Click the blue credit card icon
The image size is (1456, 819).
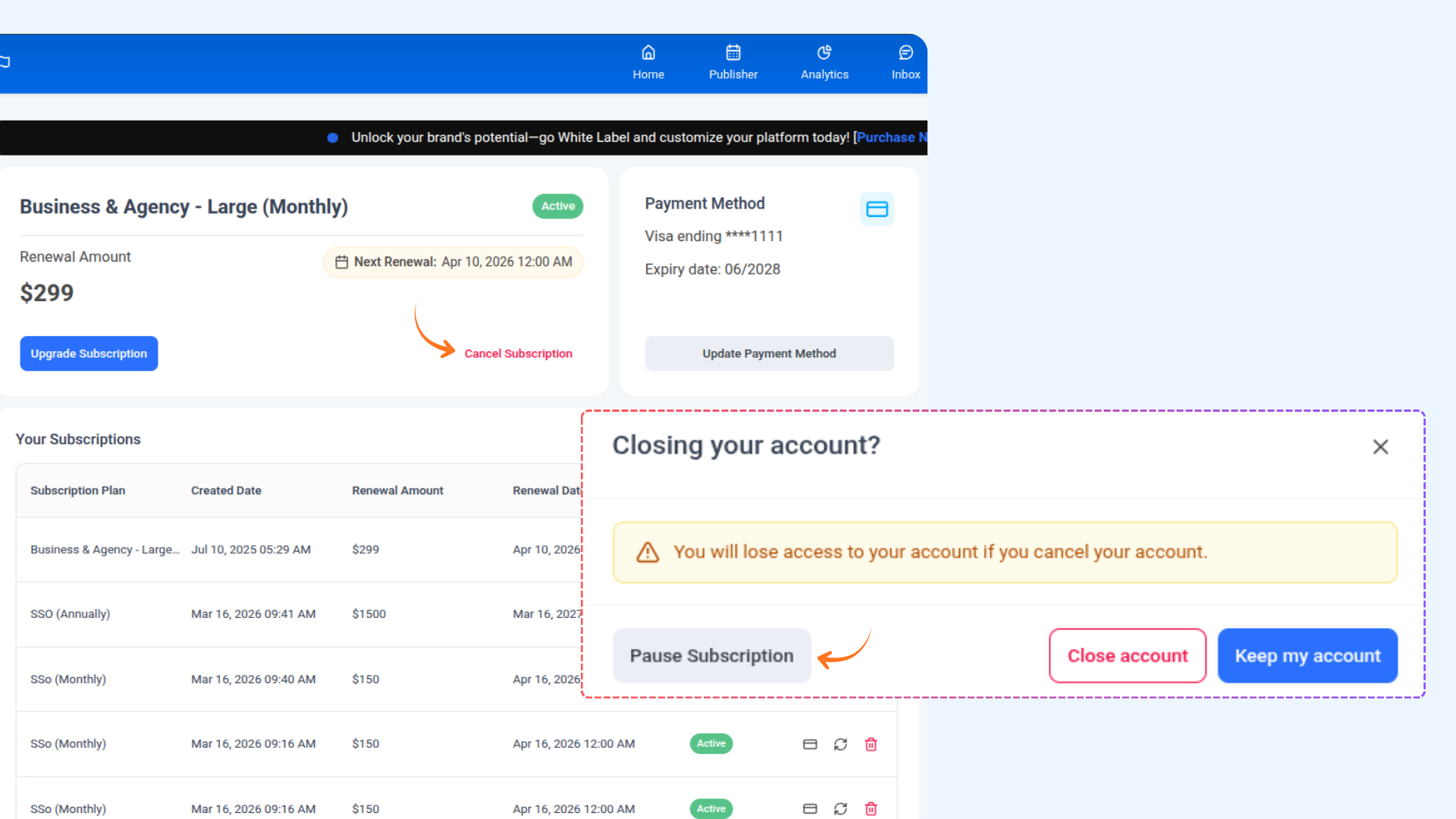(x=877, y=209)
